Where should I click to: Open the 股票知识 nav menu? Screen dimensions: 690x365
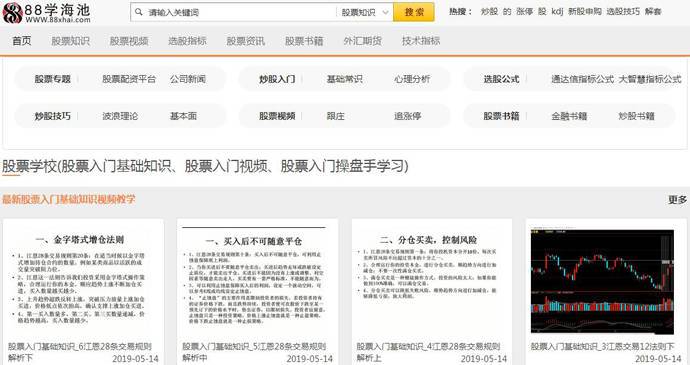[70, 41]
